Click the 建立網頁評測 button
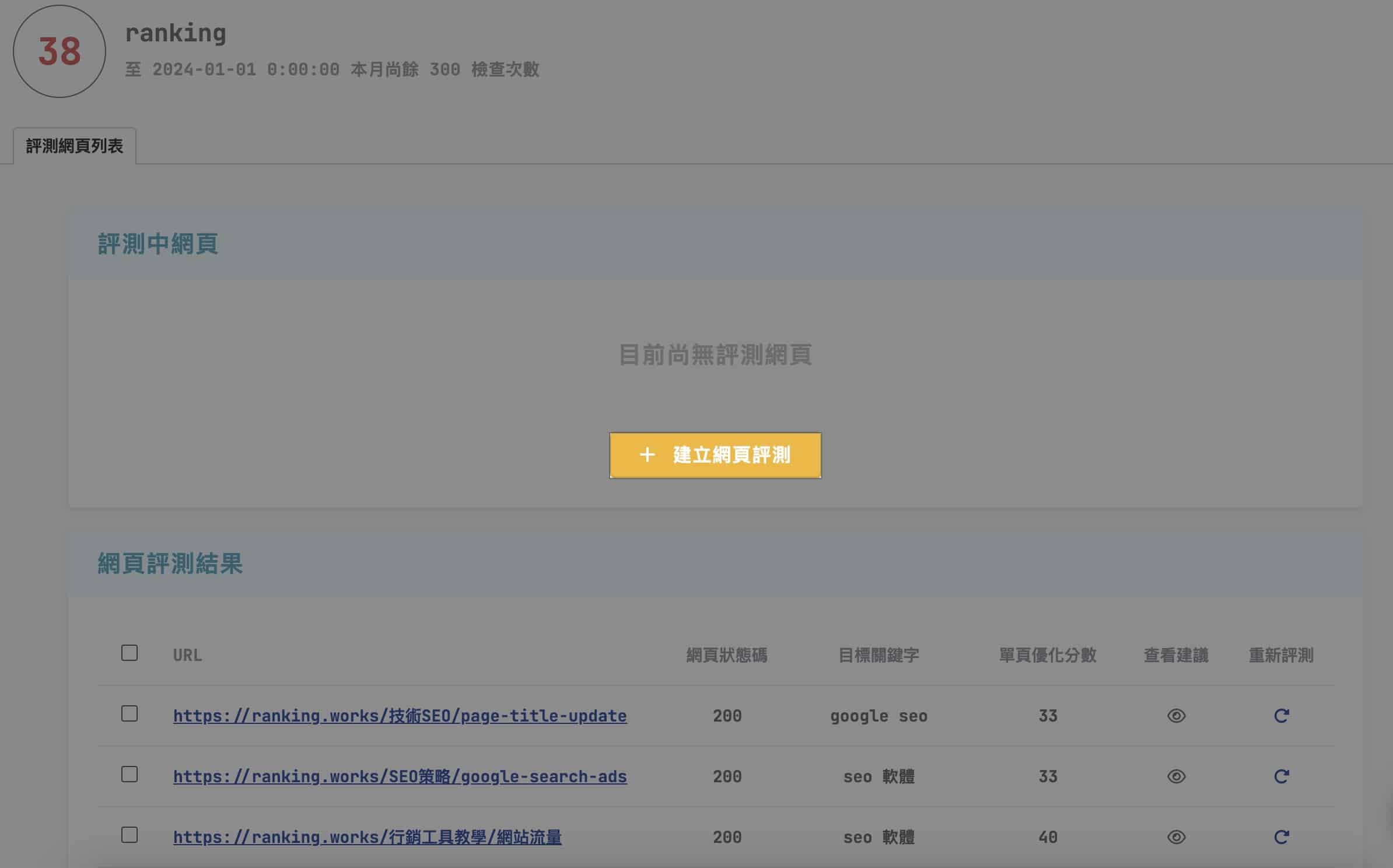The width and height of the screenshot is (1393, 868). pyautogui.click(x=715, y=455)
